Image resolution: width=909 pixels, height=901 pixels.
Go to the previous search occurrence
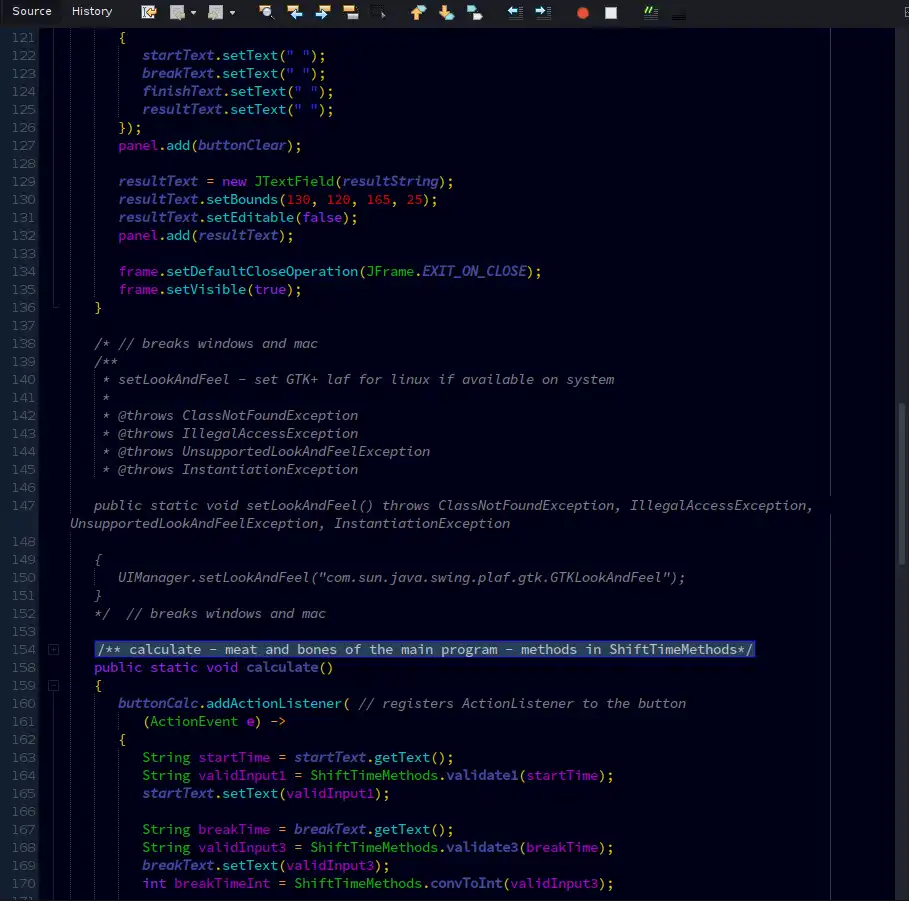tap(294, 12)
